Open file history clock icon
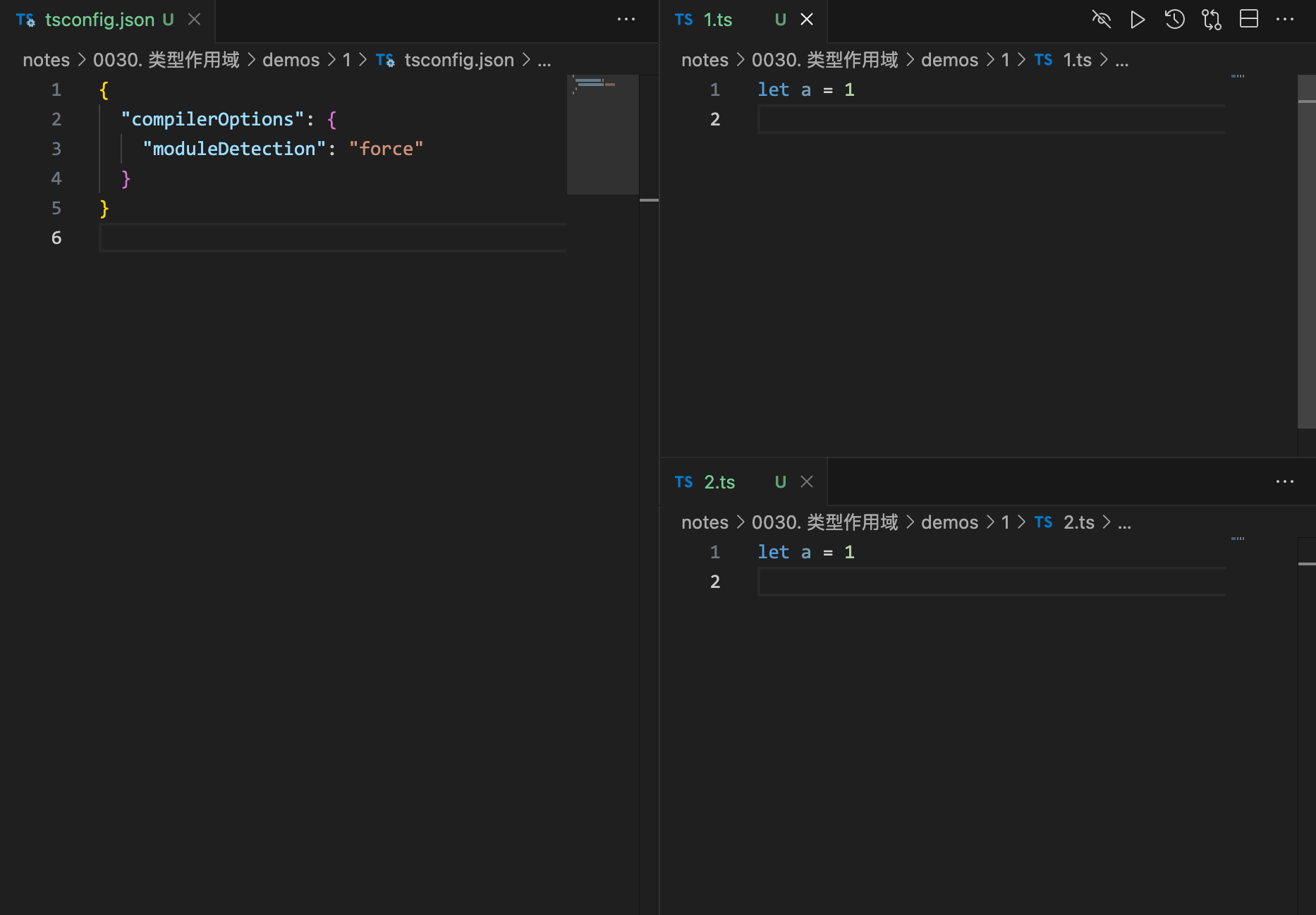Image resolution: width=1316 pixels, height=915 pixels. 1174,20
